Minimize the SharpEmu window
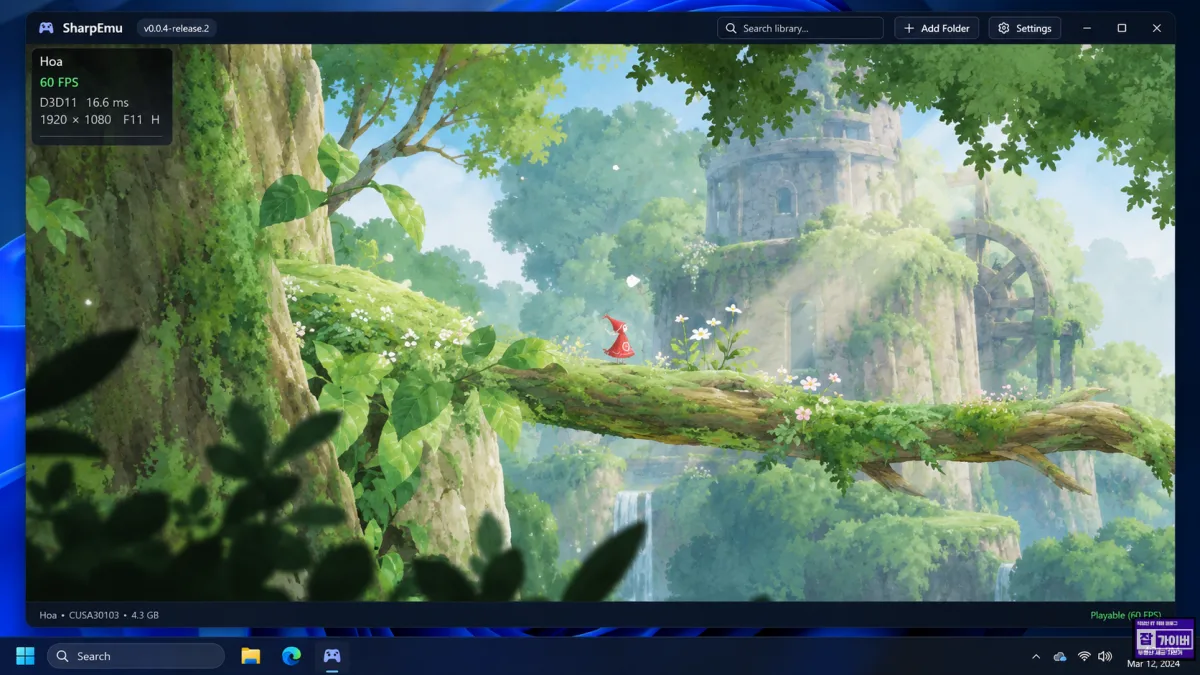Screen dimensions: 1200x675 pos(1087,28)
